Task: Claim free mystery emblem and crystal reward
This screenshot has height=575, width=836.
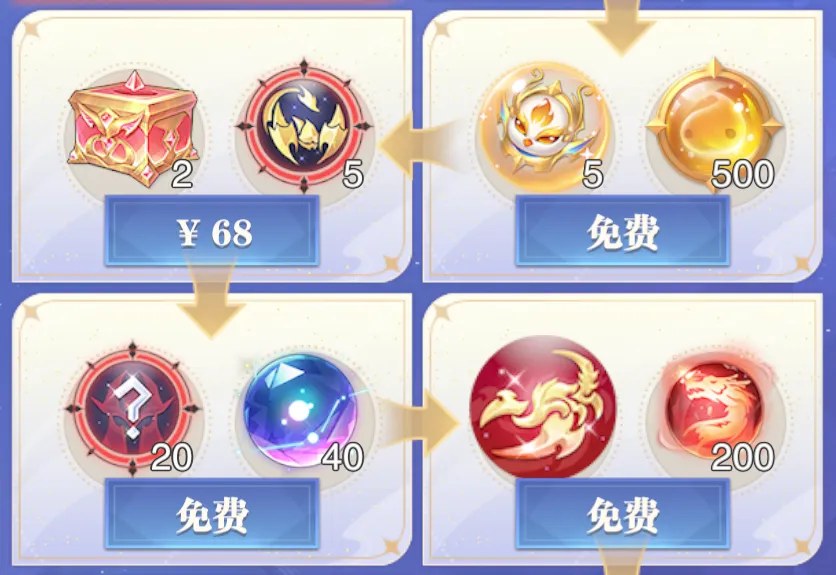Action: coord(212,514)
